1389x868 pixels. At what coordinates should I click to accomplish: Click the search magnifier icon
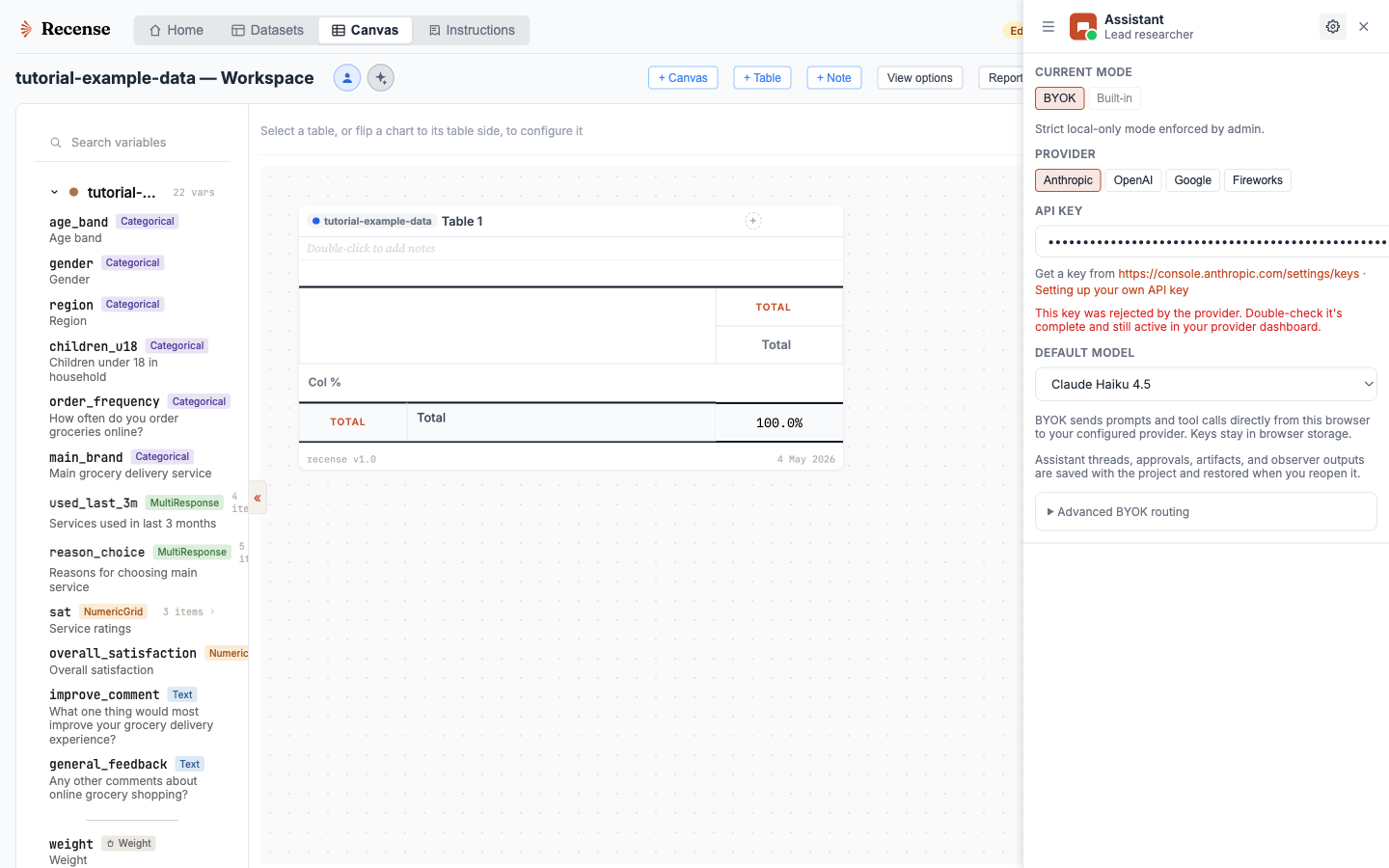point(56,143)
